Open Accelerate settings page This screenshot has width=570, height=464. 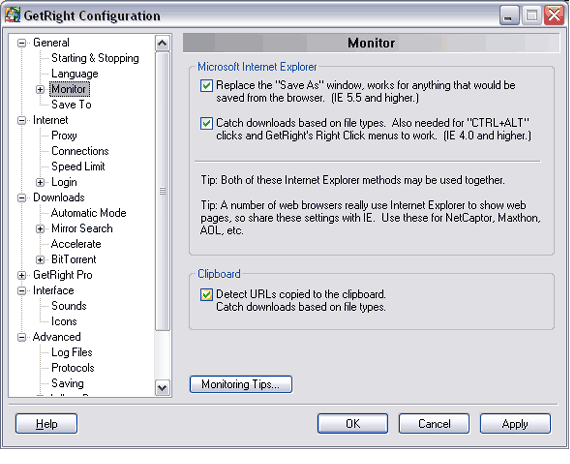click(x=76, y=244)
